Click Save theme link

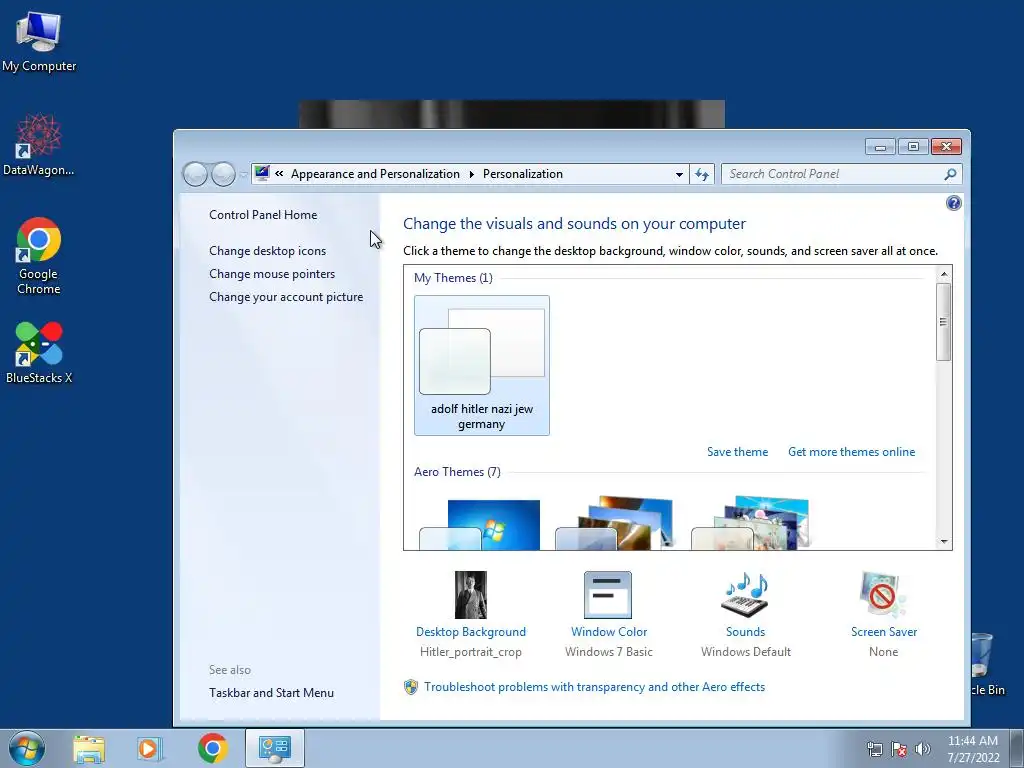pos(737,452)
